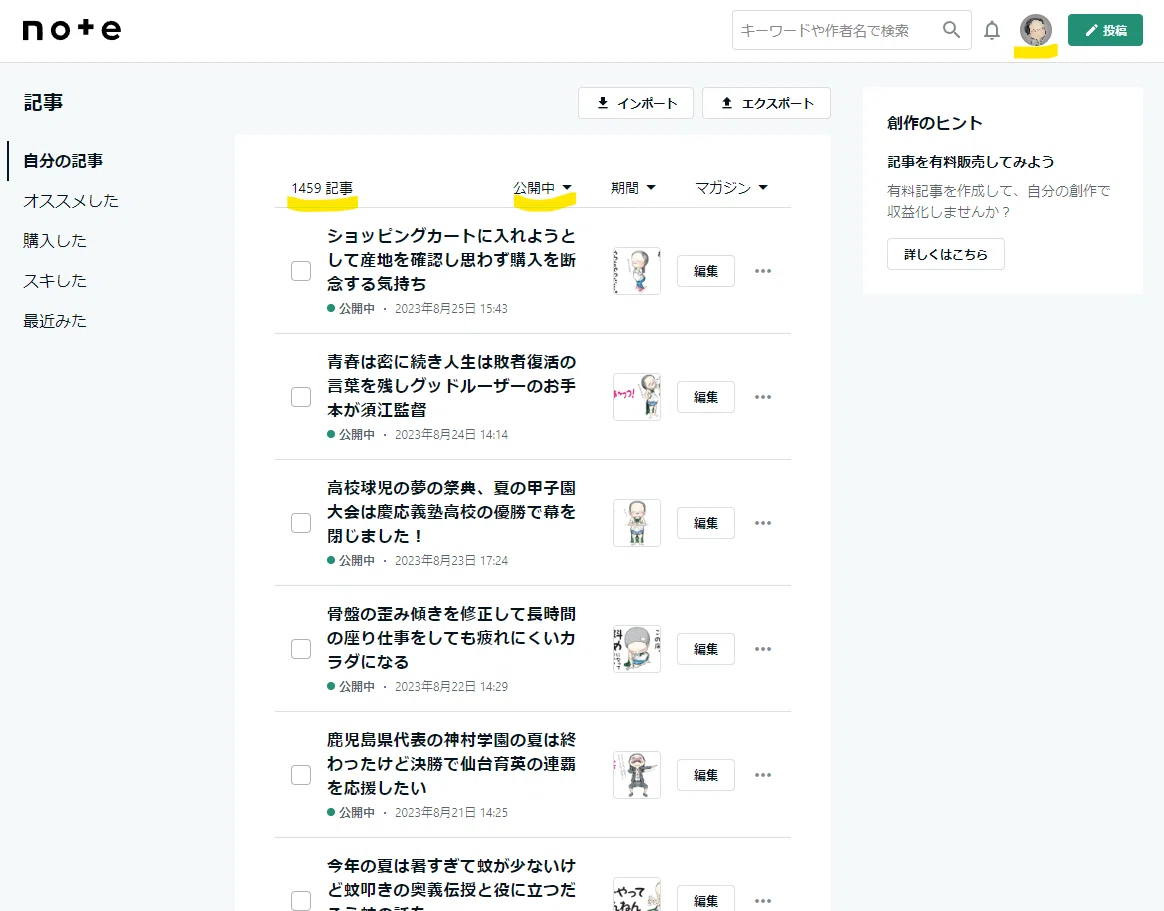Screen dimensions: 1164x911
Task: Check the ショッピングカート article checkbox
Action: [x=301, y=271]
